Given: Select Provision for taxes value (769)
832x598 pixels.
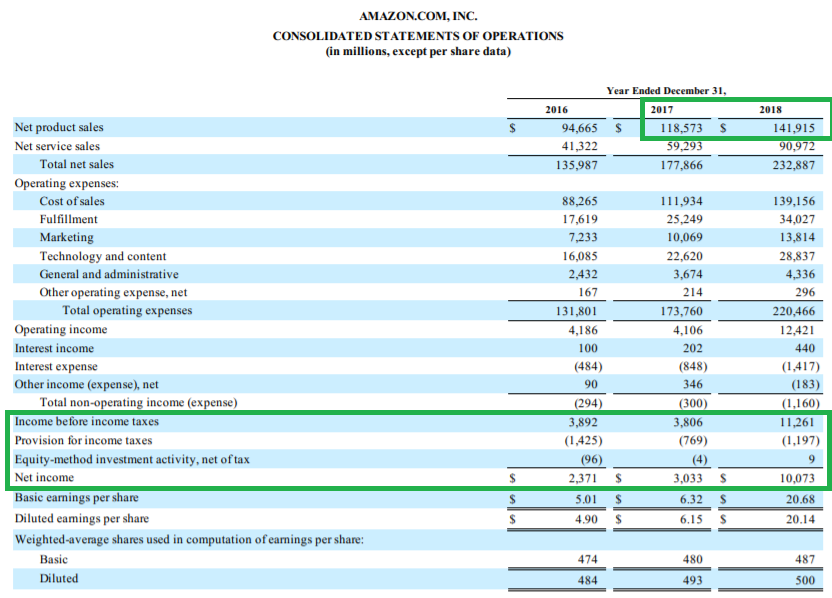Looking at the screenshot, I should point(693,440).
